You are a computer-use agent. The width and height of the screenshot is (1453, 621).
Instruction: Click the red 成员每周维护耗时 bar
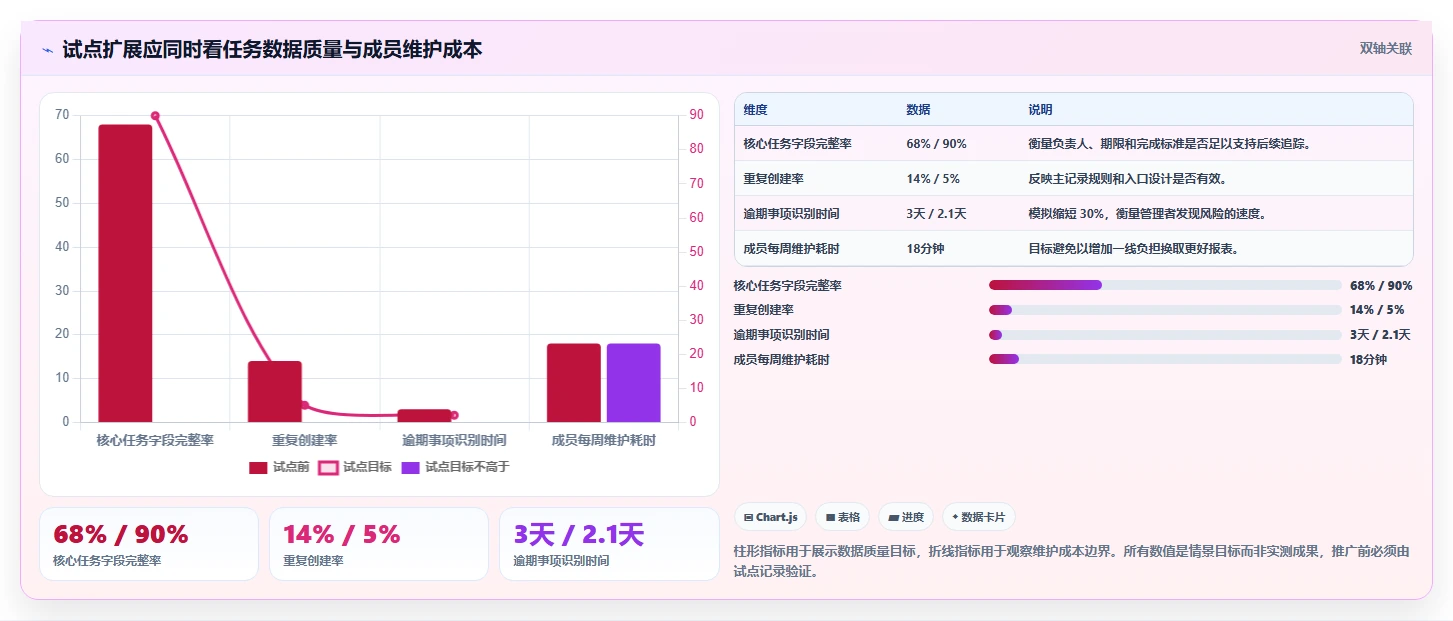point(574,382)
